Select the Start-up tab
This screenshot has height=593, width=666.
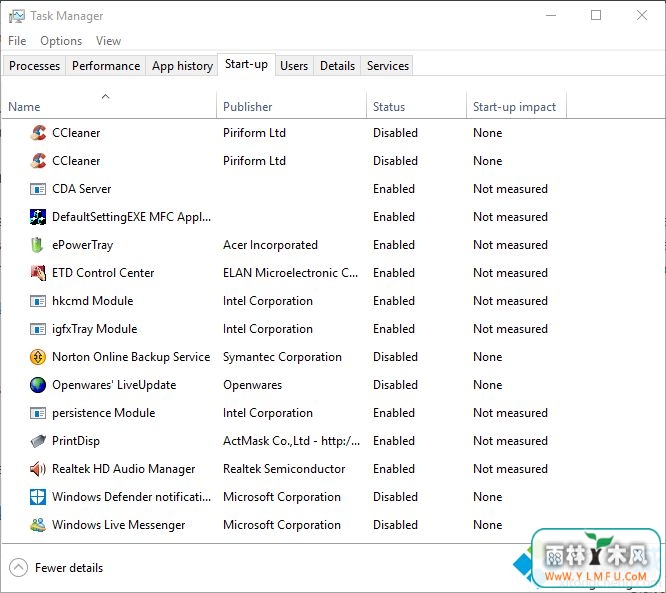(x=246, y=65)
